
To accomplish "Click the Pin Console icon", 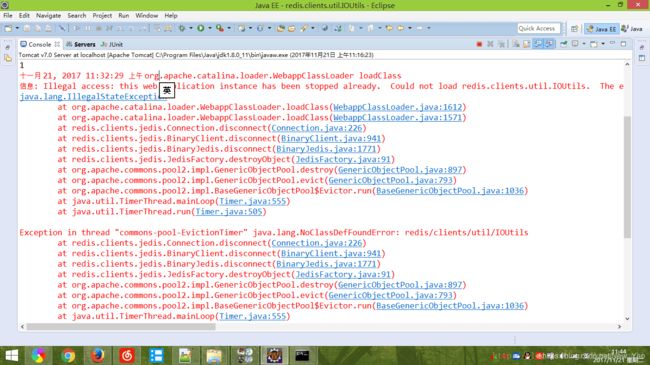I will coord(563,44).
